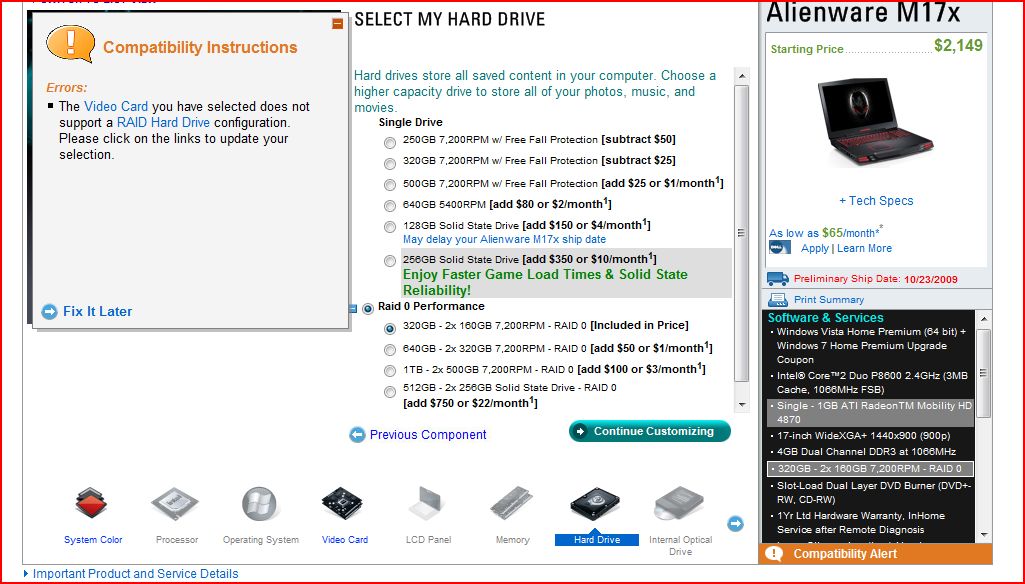Click hard drive list scroll up arrow
The image size is (1025, 584).
[x=741, y=77]
